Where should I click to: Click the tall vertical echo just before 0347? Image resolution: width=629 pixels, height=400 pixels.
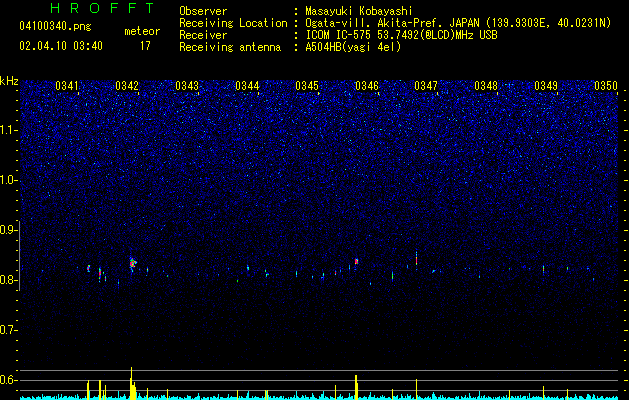pos(416,260)
